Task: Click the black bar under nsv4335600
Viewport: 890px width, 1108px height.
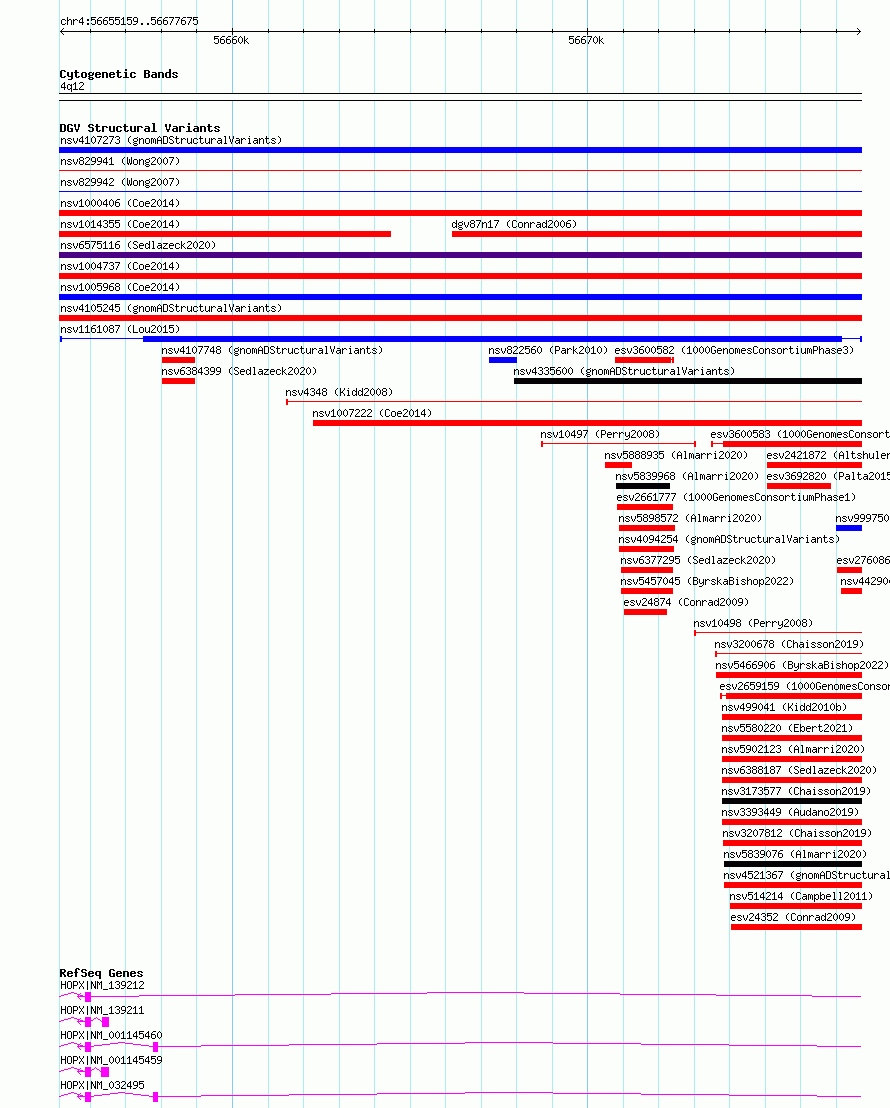Action: pyautogui.click(x=688, y=381)
